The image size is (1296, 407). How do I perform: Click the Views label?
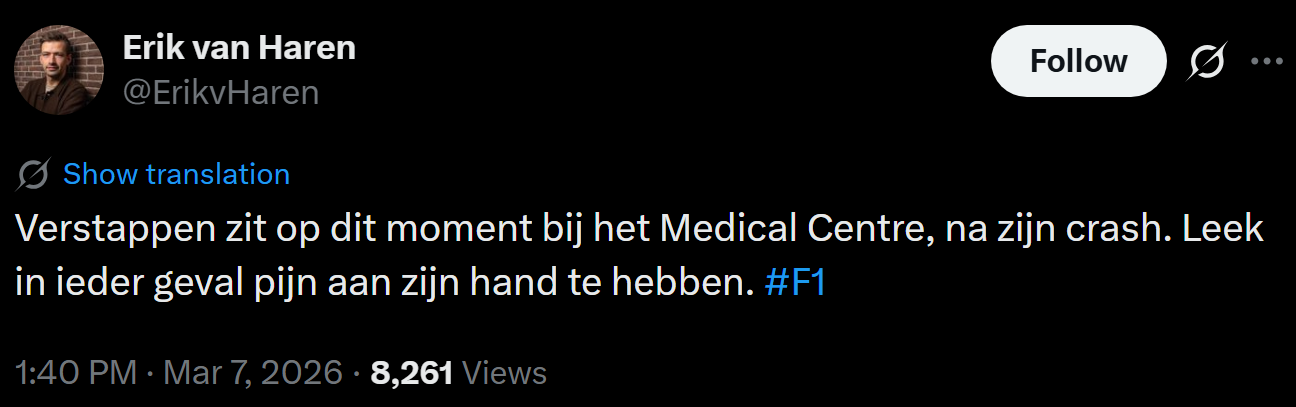pyautogui.click(x=506, y=373)
